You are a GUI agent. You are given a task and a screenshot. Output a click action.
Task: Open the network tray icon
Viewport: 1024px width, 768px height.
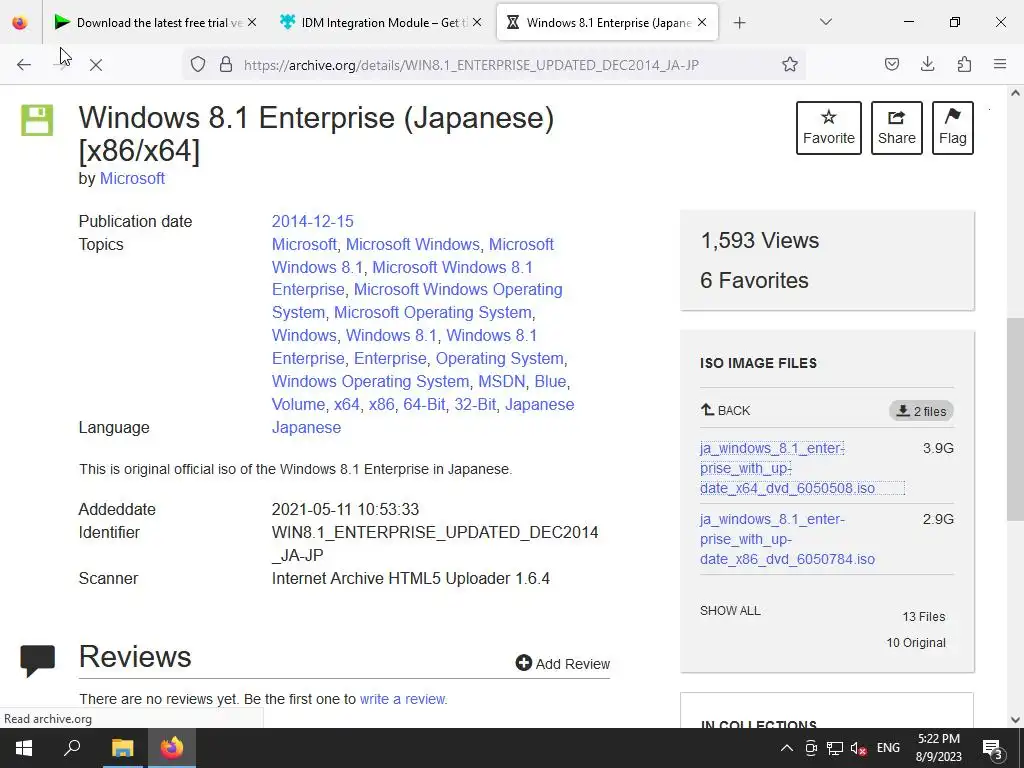835,748
